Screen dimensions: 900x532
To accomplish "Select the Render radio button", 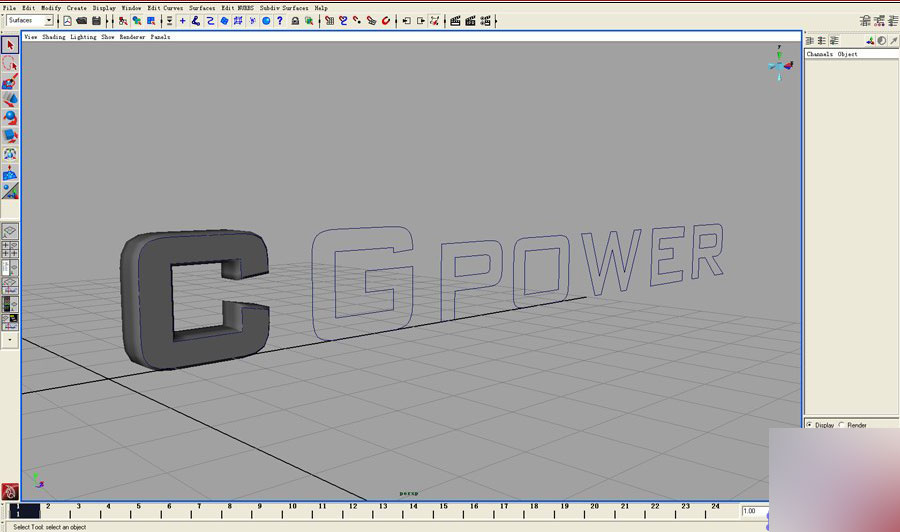I will click(x=841, y=425).
